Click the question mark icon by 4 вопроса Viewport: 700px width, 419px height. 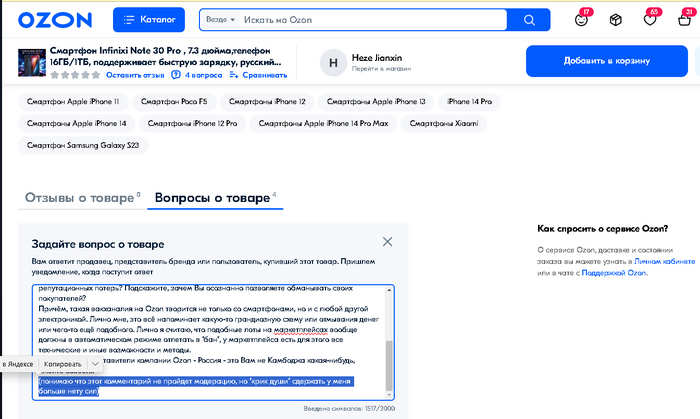click(176, 75)
